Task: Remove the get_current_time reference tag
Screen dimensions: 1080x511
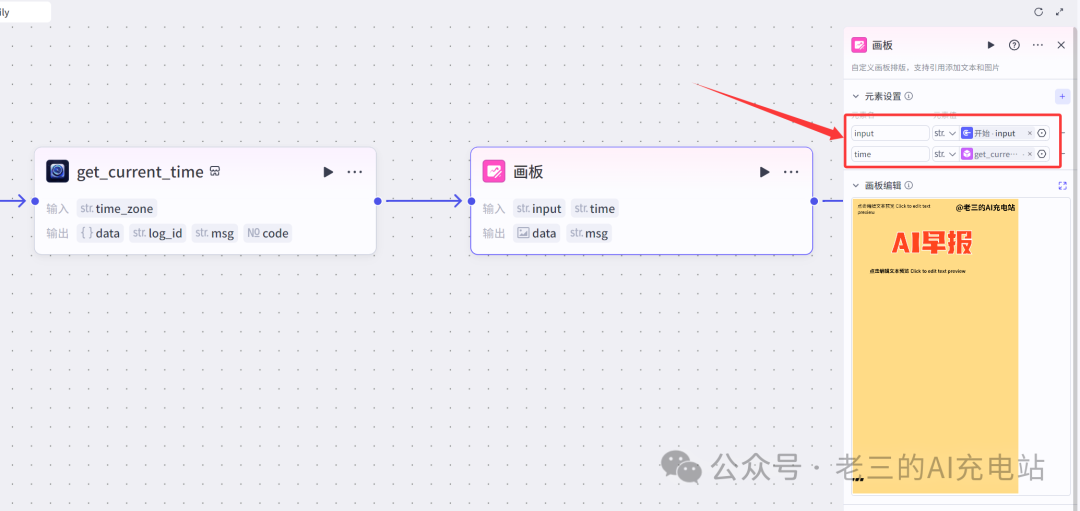Action: click(x=1030, y=154)
